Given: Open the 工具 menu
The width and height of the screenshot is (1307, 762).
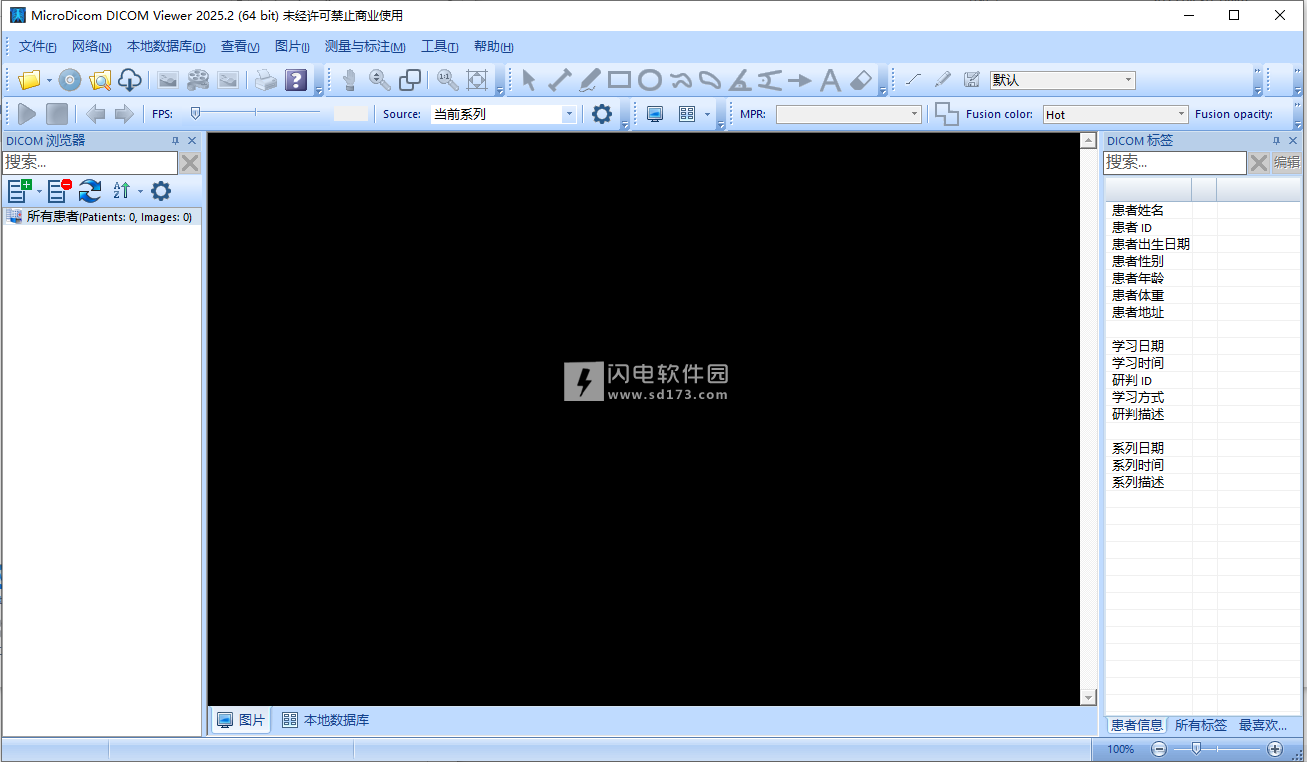Looking at the screenshot, I should click(x=440, y=46).
